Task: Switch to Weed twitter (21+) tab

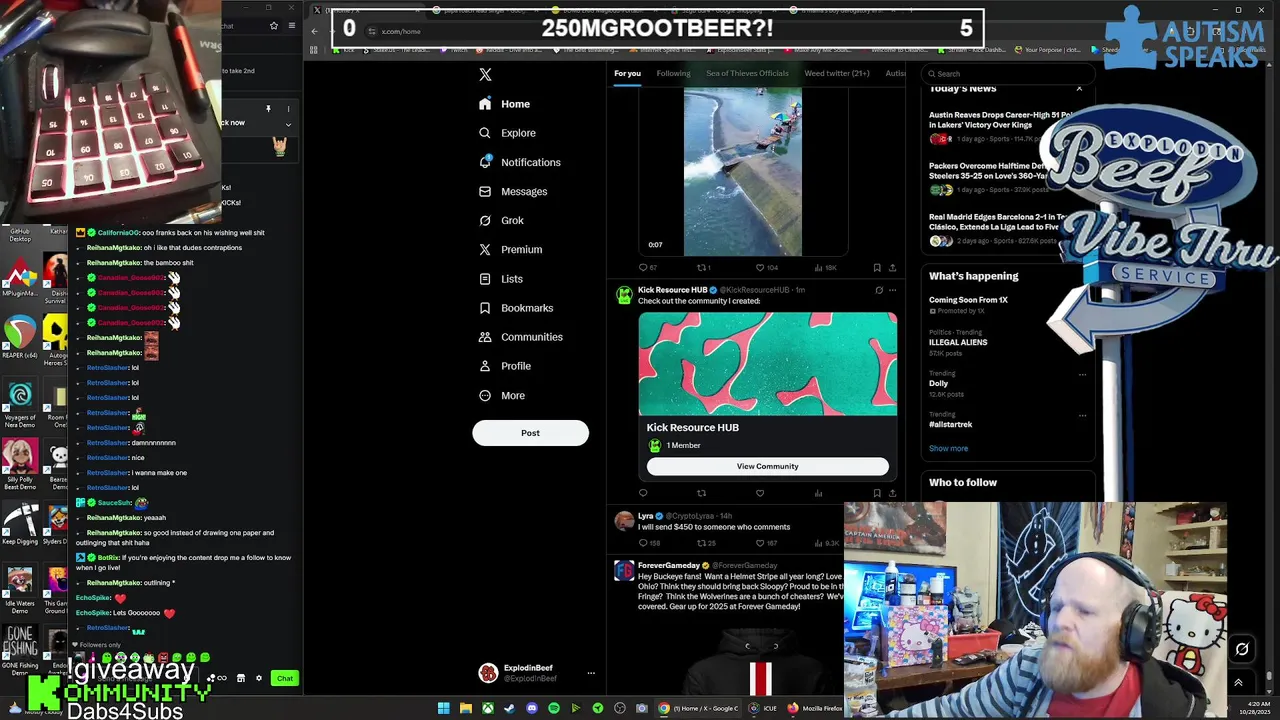Action: [x=837, y=73]
